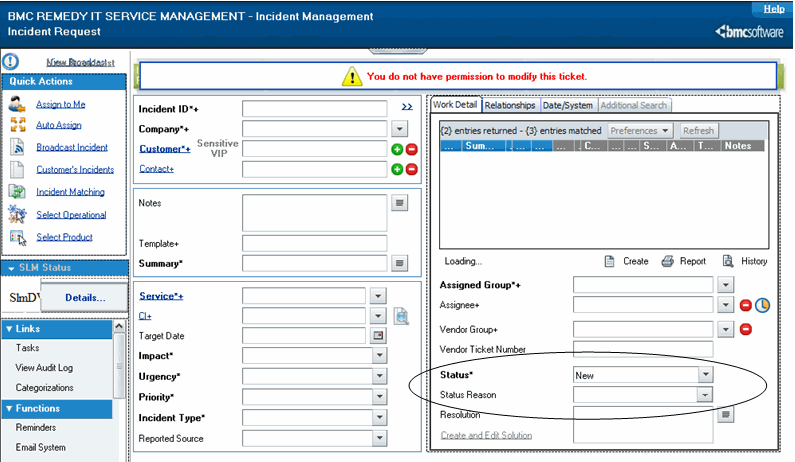Click the Auto Assign arrows icon
Screen dimensions: 795x462
tap(18, 125)
